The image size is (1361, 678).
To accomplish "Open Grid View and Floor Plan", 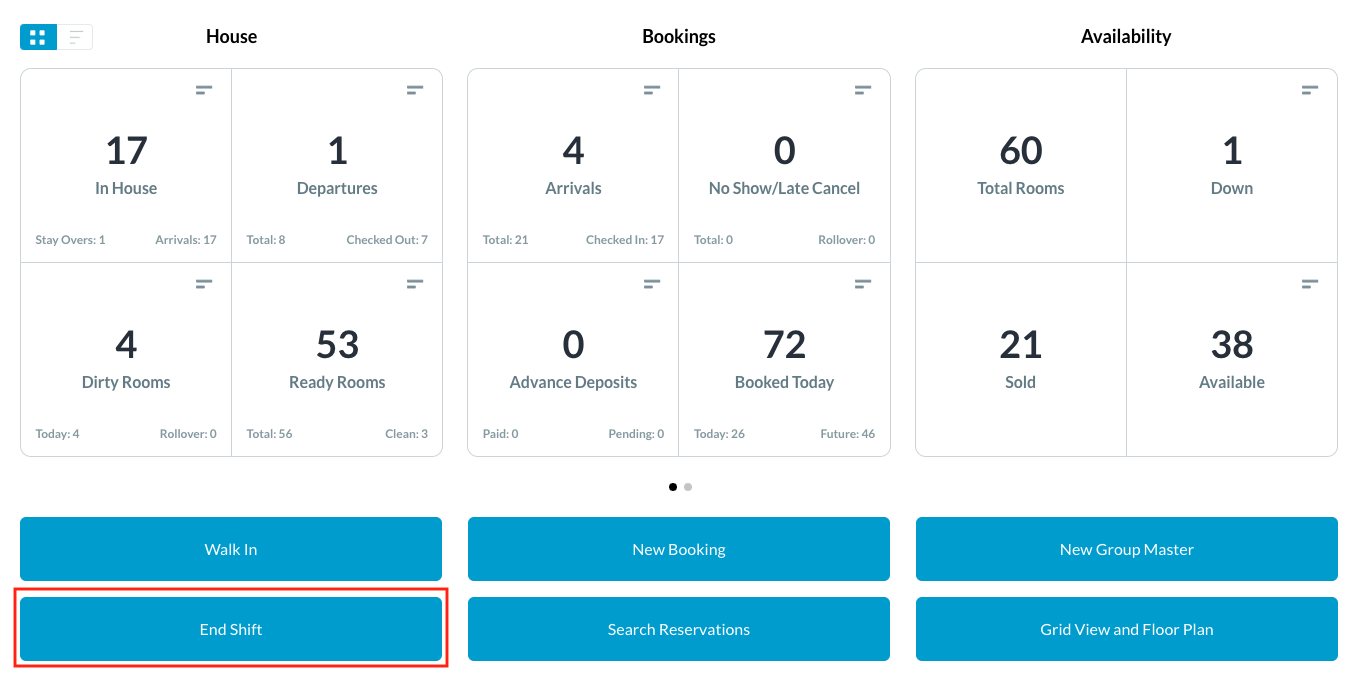I will pos(1127,629).
